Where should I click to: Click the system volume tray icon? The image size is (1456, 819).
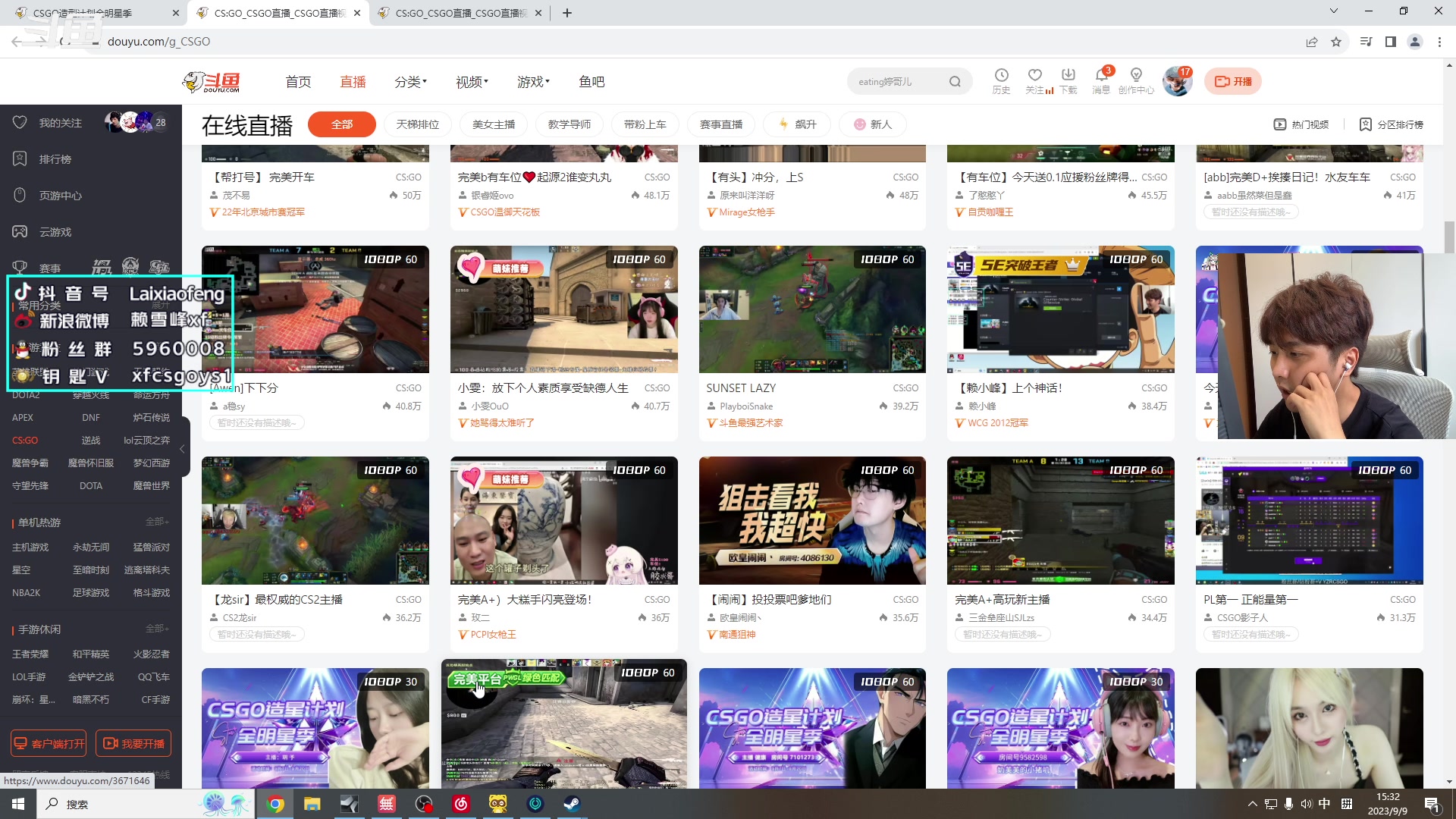point(1306,804)
